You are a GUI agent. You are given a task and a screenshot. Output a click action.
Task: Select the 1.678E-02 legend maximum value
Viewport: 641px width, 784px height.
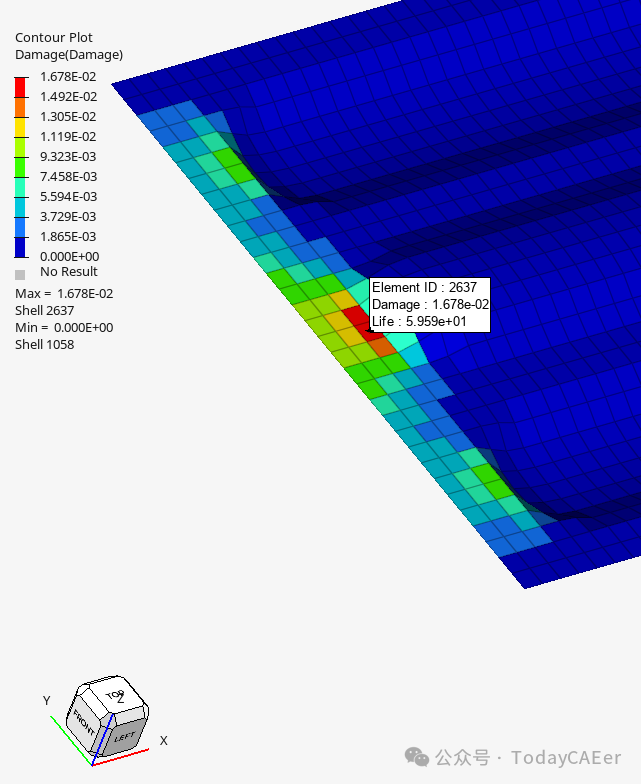pyautogui.click(x=68, y=77)
